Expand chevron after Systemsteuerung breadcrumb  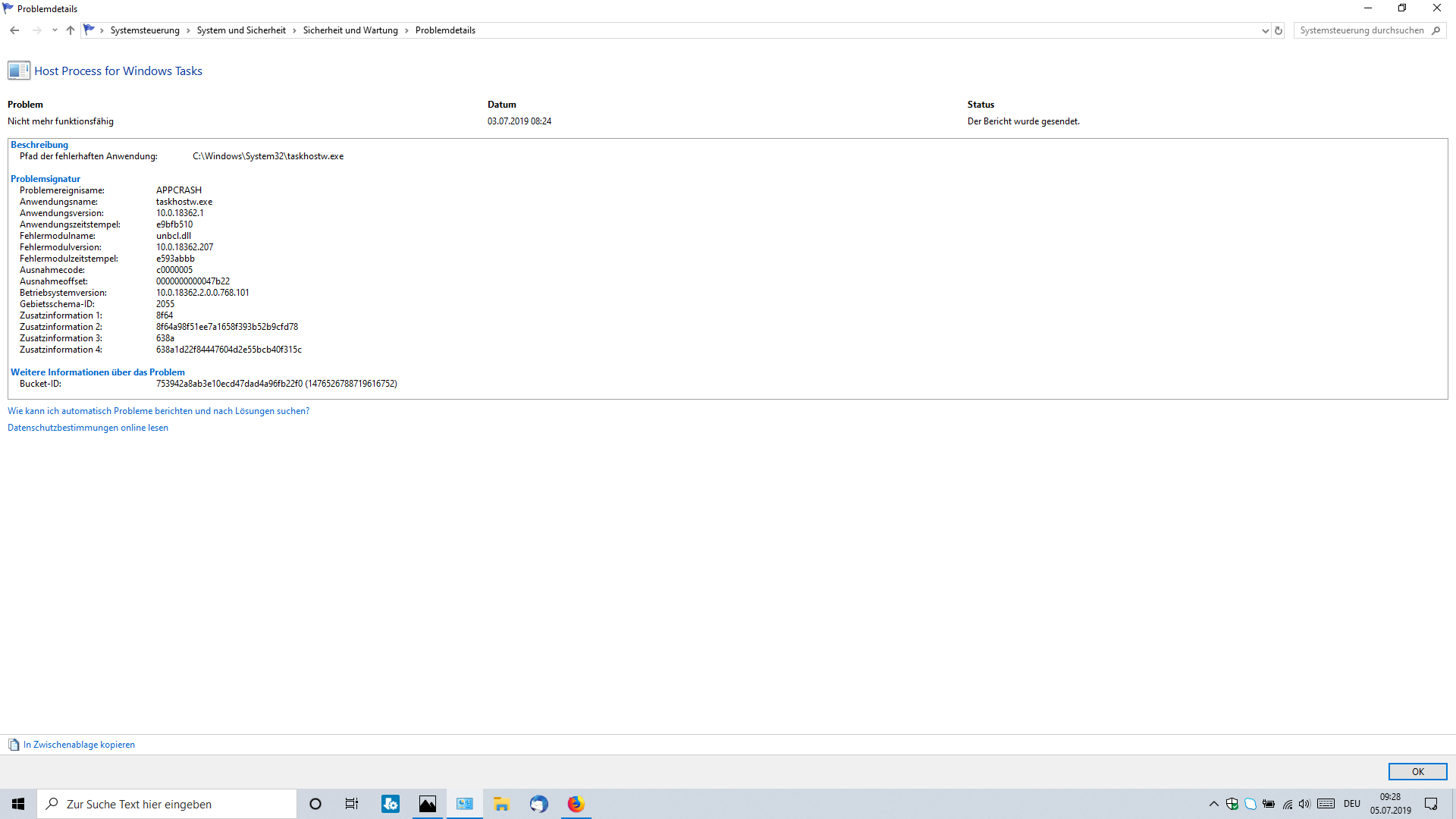[188, 30]
